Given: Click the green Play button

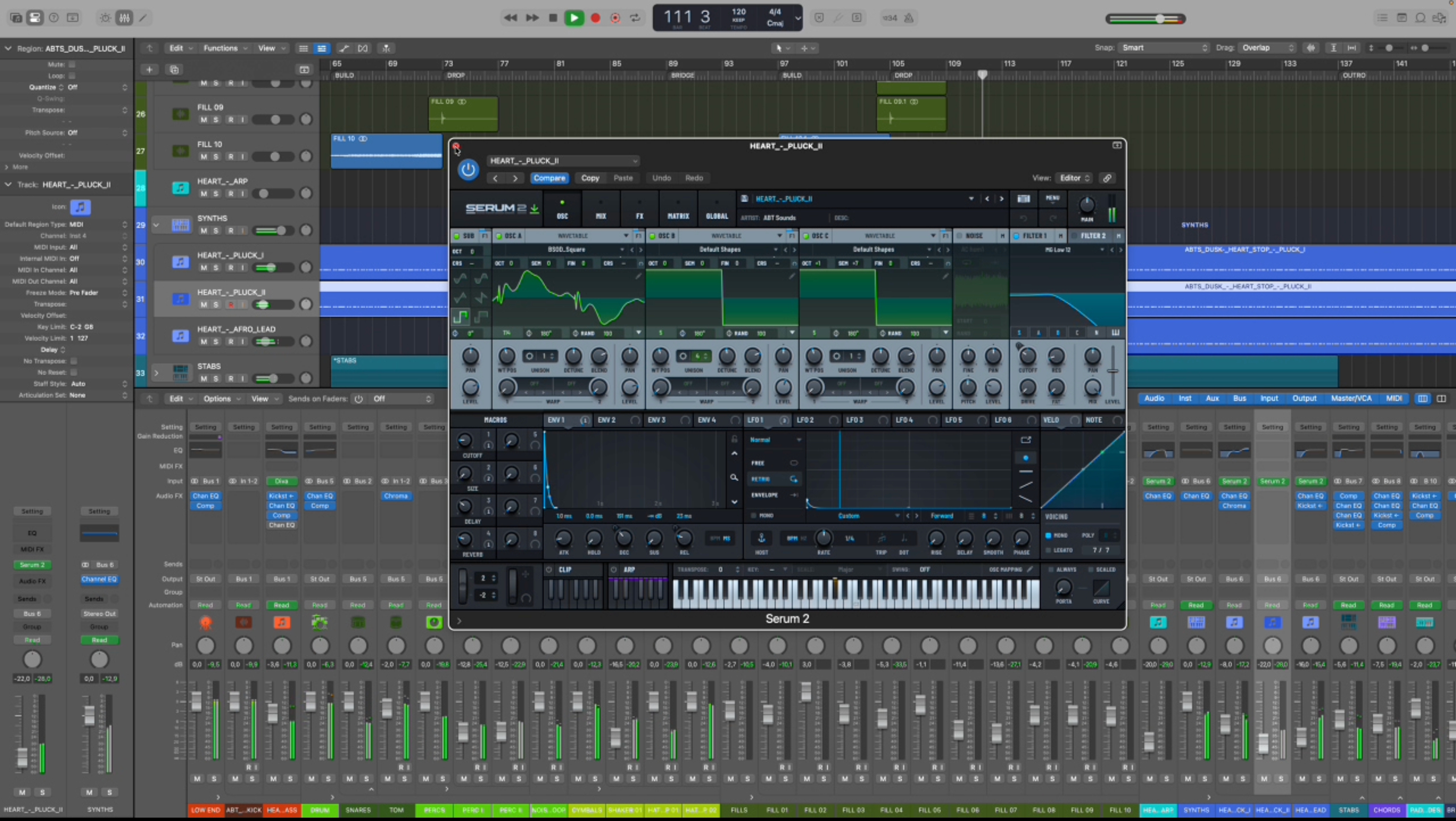Looking at the screenshot, I should tap(574, 18).
